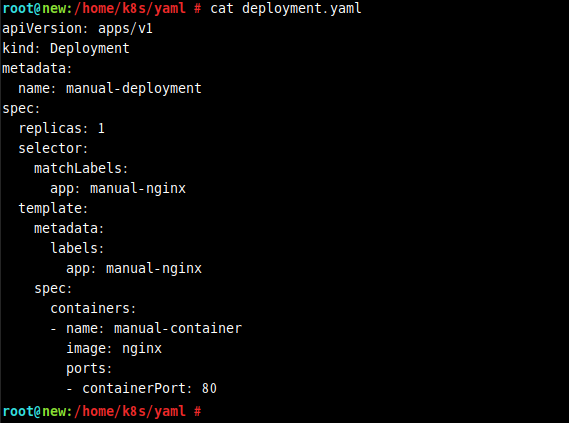This screenshot has width=569, height=423.
Task: Click the 'ports:' key
Action: 89,369
